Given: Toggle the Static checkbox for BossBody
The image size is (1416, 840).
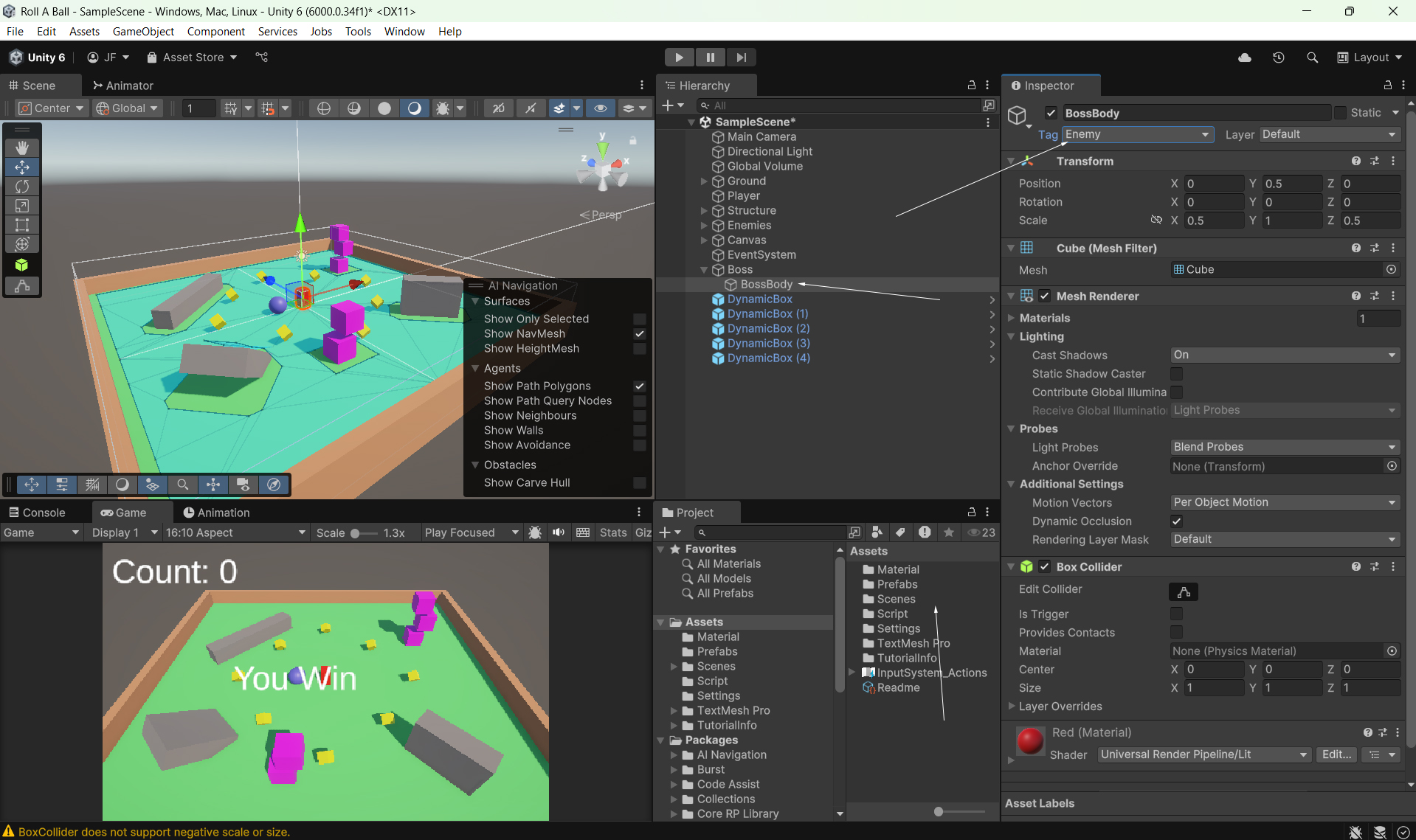Looking at the screenshot, I should pos(1341,113).
